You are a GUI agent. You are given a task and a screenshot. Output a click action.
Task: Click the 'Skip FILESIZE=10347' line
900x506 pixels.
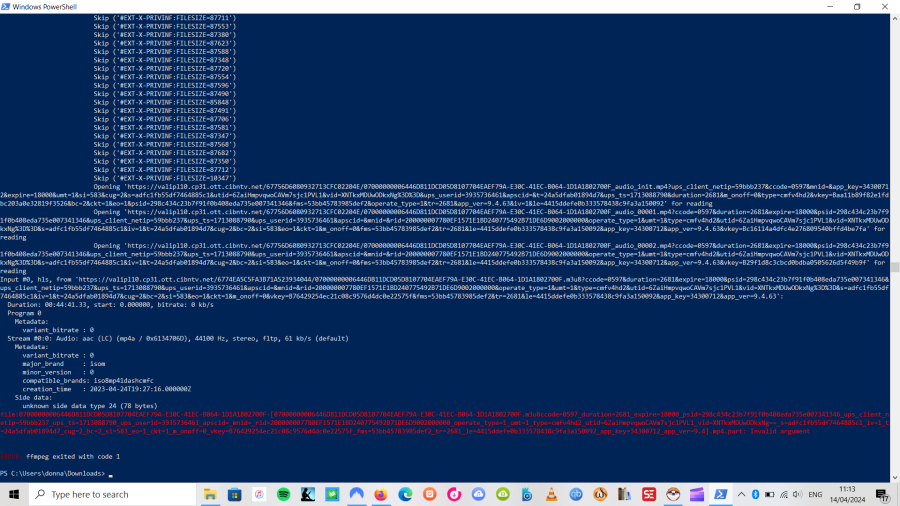pyautogui.click(x=165, y=178)
